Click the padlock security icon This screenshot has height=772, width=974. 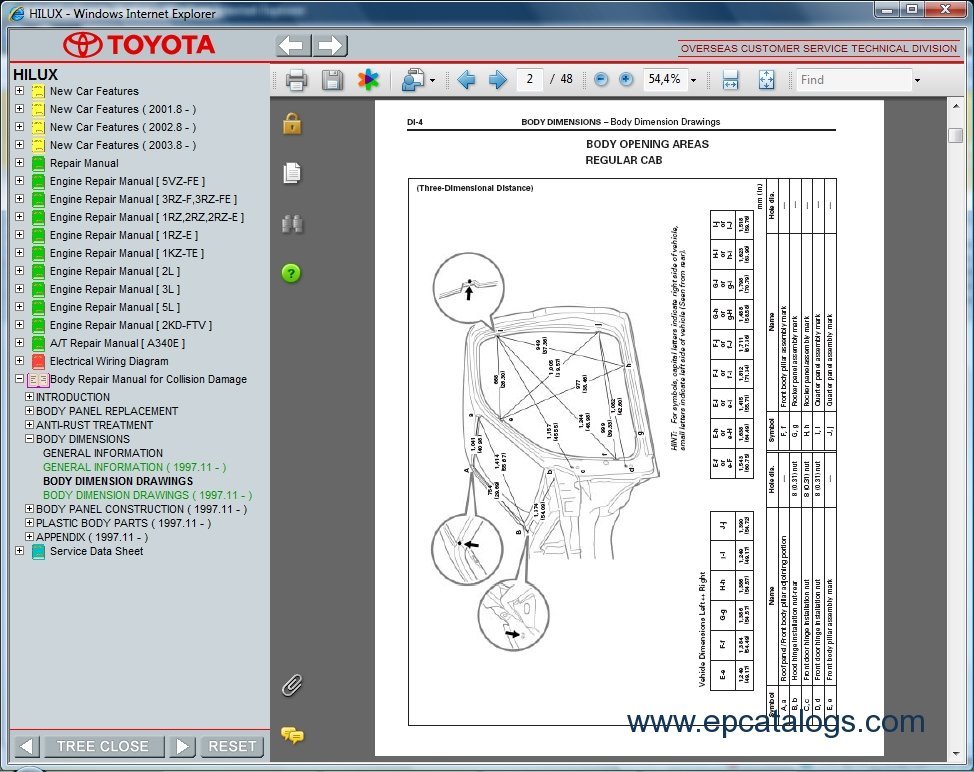(x=292, y=124)
